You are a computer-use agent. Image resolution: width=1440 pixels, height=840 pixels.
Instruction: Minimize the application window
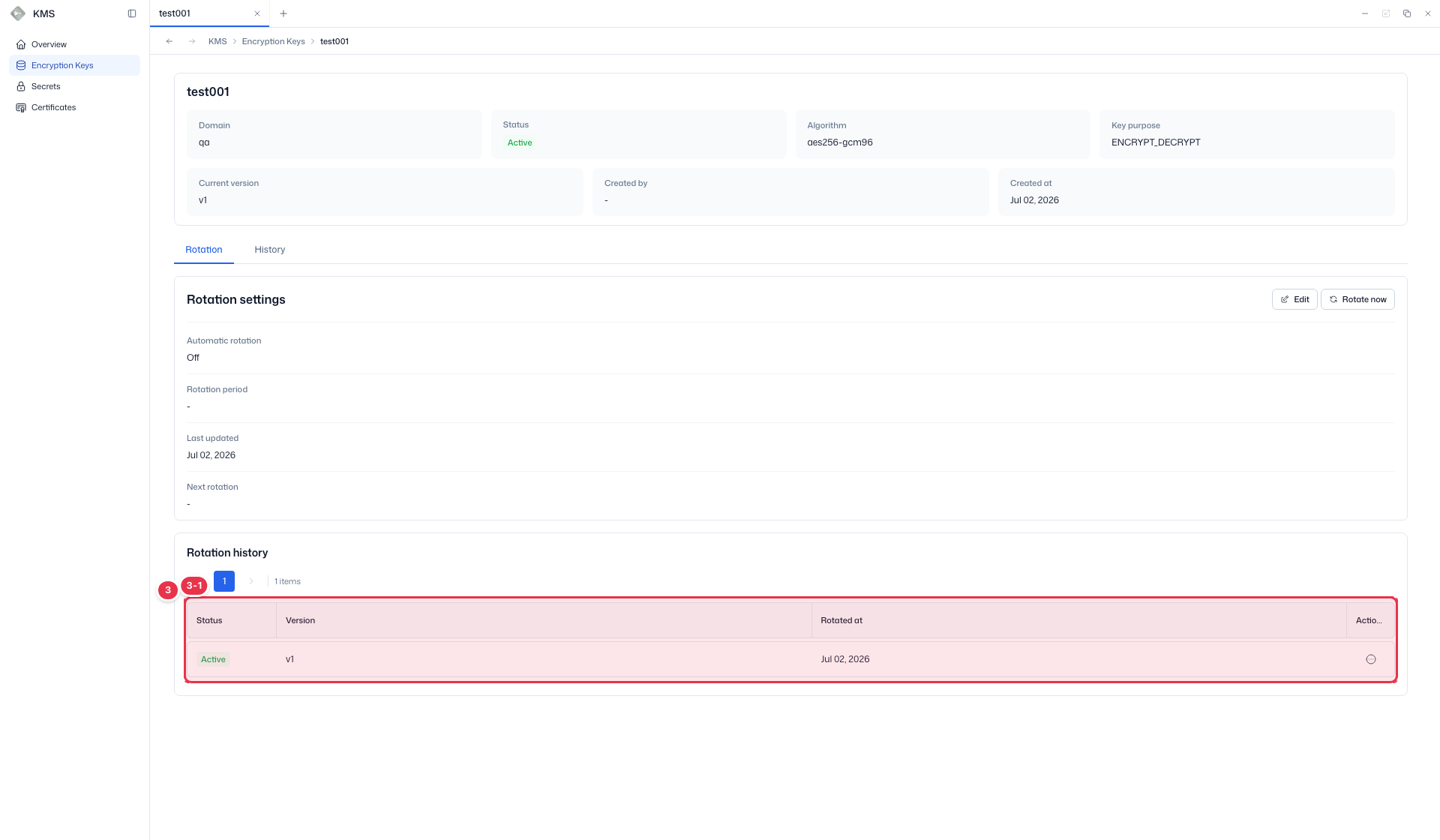point(1365,13)
